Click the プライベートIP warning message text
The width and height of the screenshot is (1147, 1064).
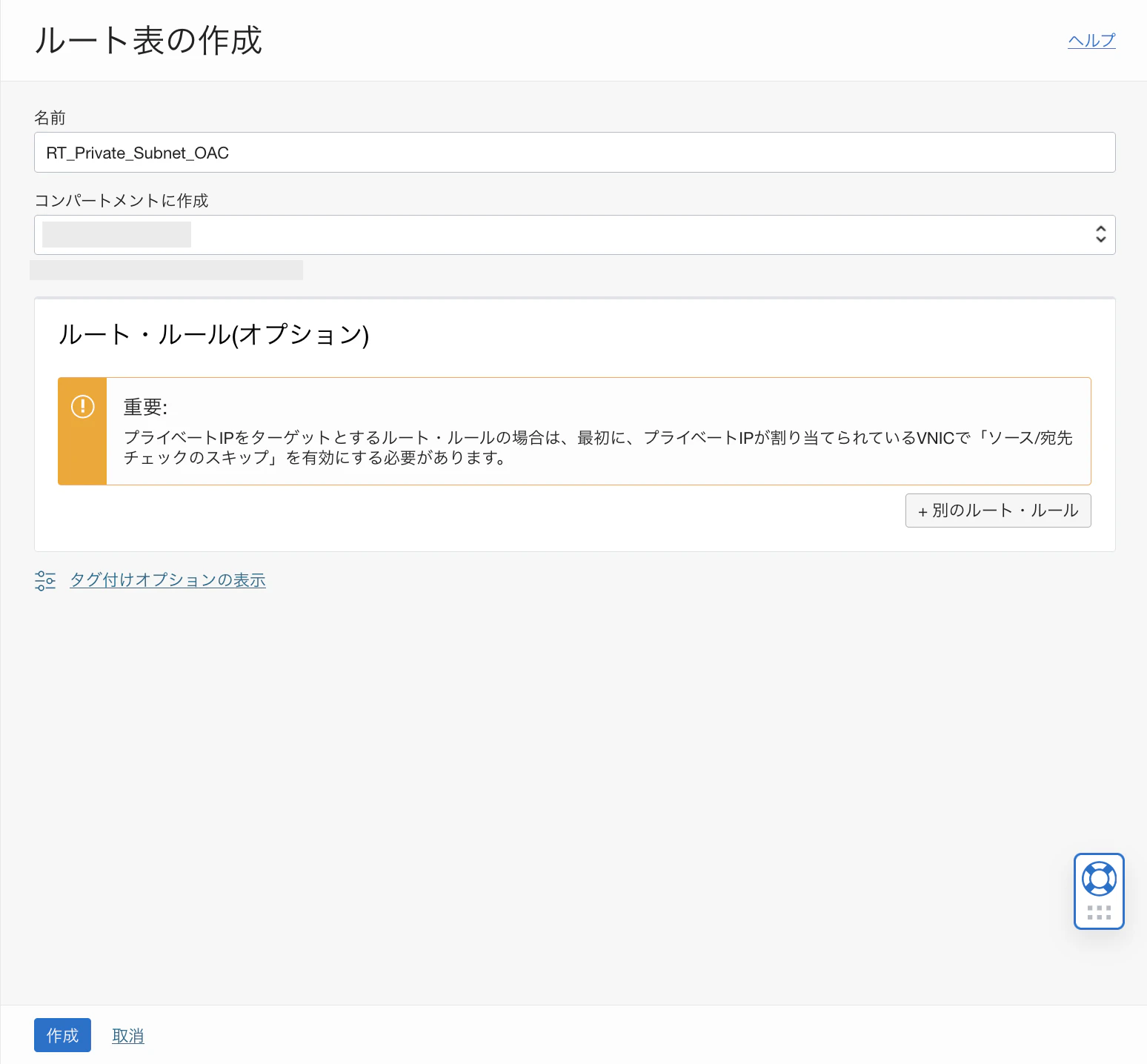click(x=598, y=448)
